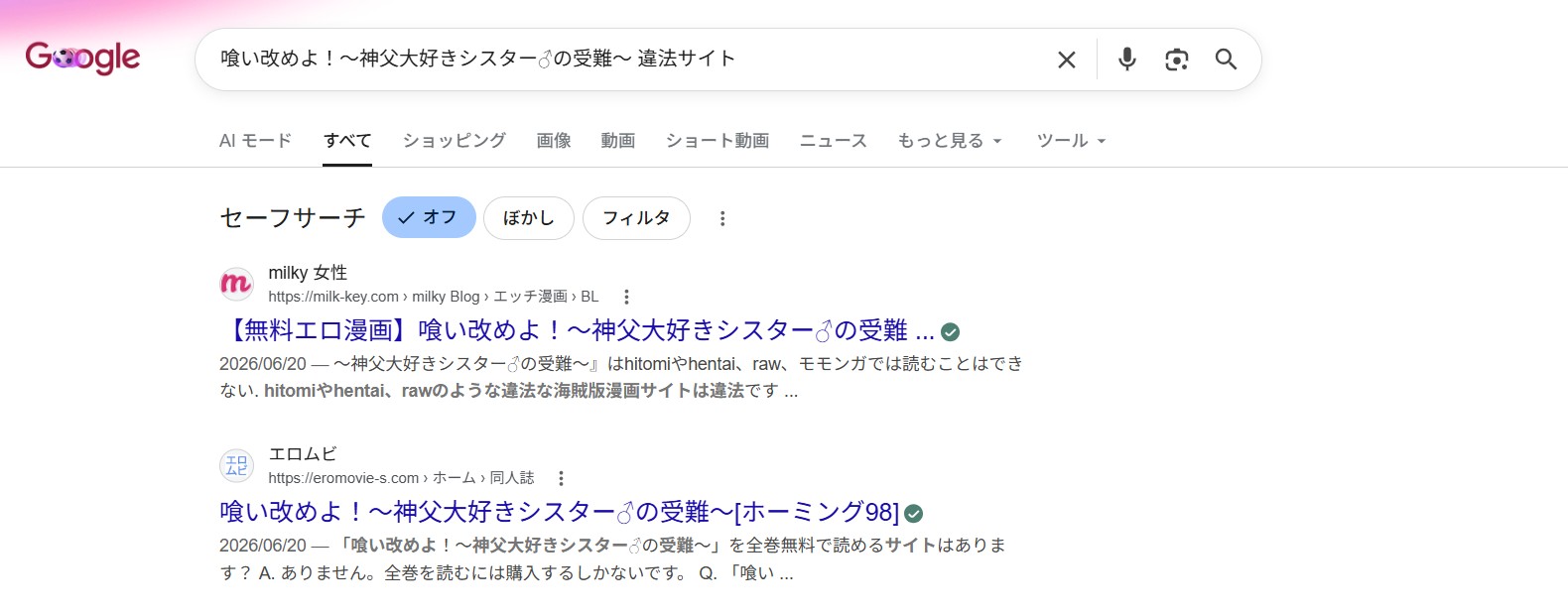Start voice search with the microphone icon

point(1126,60)
